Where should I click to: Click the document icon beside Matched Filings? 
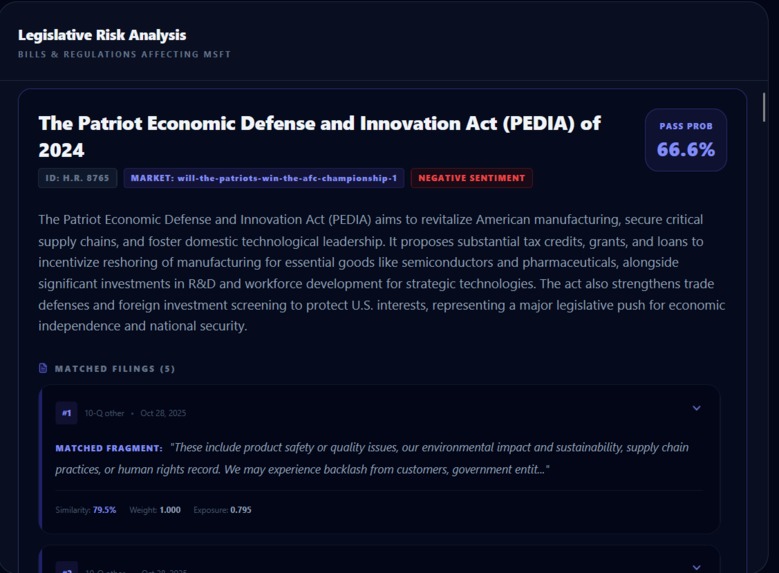[x=43, y=368]
